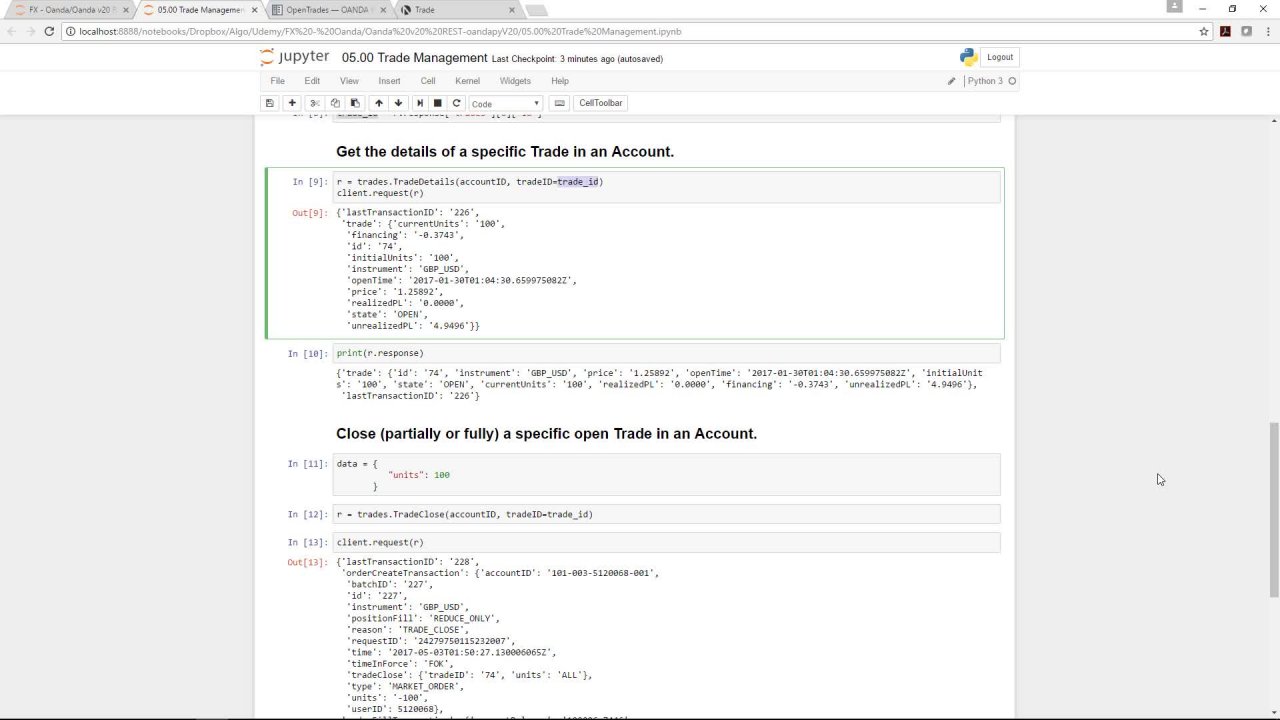
Task: Cut selected cells using the scissors icon
Action: (x=315, y=103)
